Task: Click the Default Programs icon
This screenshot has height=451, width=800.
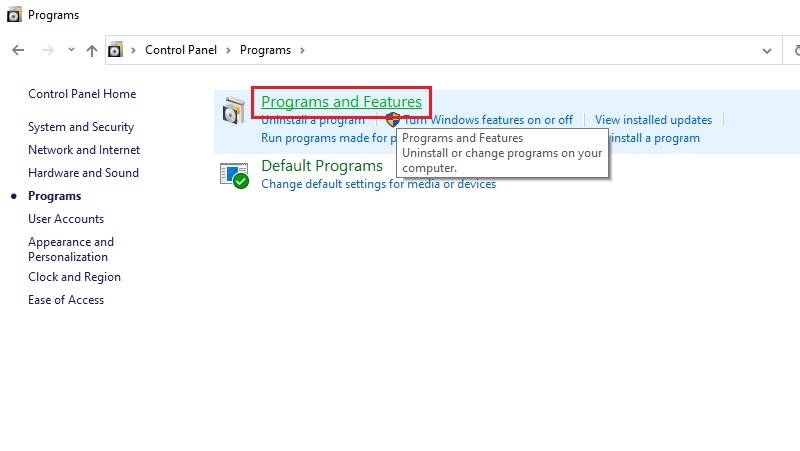Action: pos(234,176)
